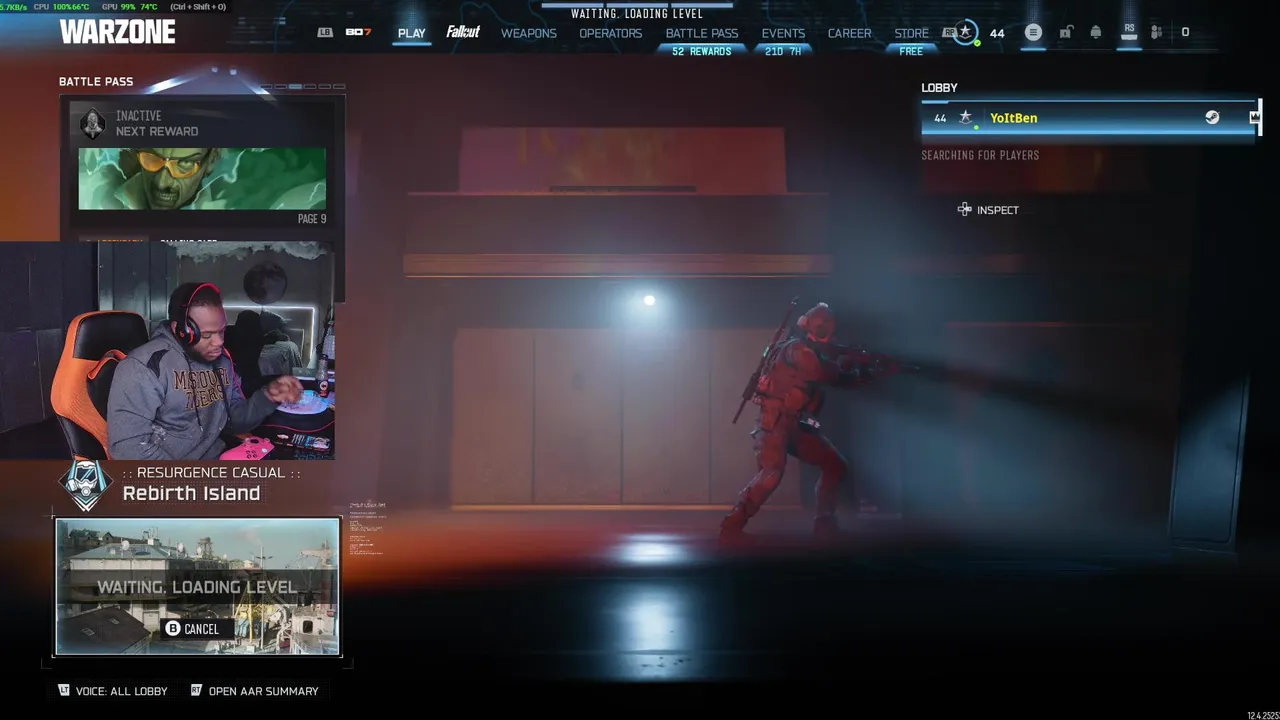
Task: Switch to the Operators tab
Action: point(610,33)
